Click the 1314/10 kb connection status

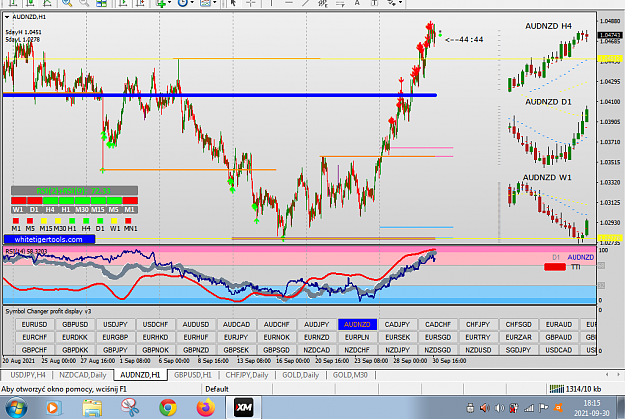coord(575,389)
